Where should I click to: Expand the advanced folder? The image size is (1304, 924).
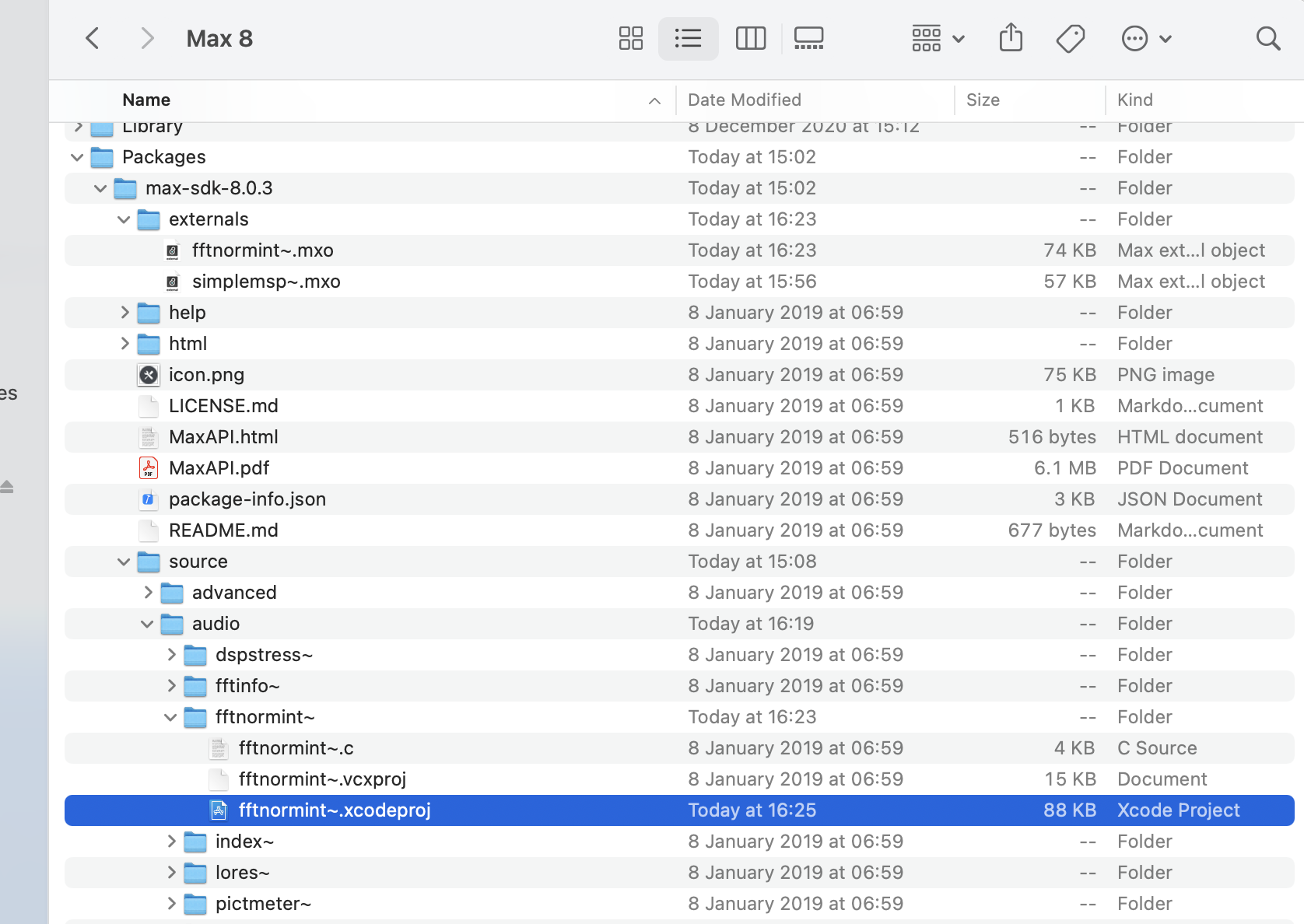tap(148, 593)
